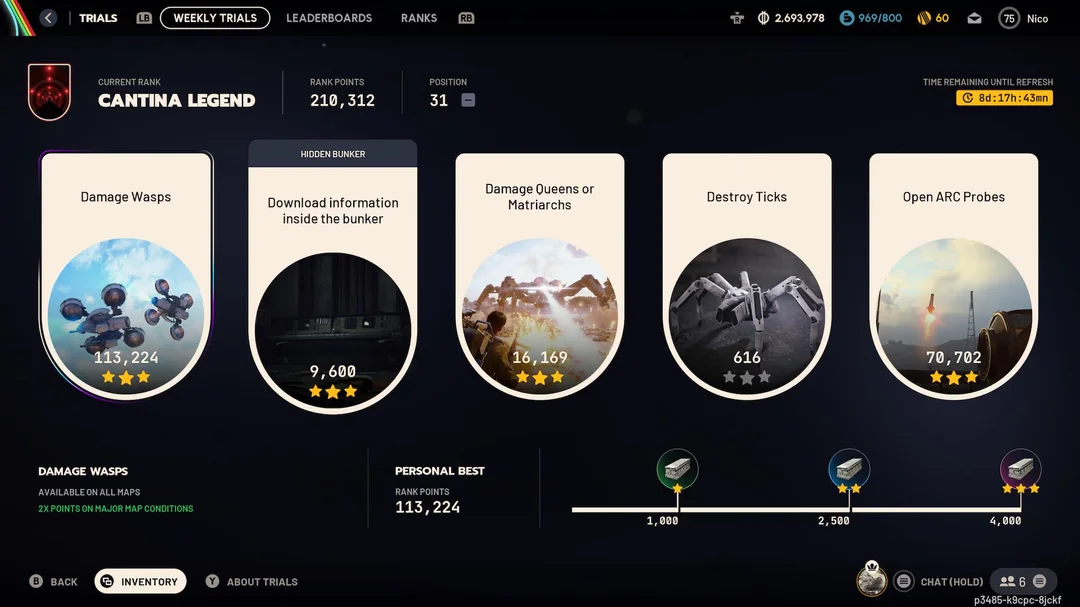1080x607 pixels.
Task: Click the Cantina Legend rank badge emblem
Action: pyautogui.click(x=49, y=92)
